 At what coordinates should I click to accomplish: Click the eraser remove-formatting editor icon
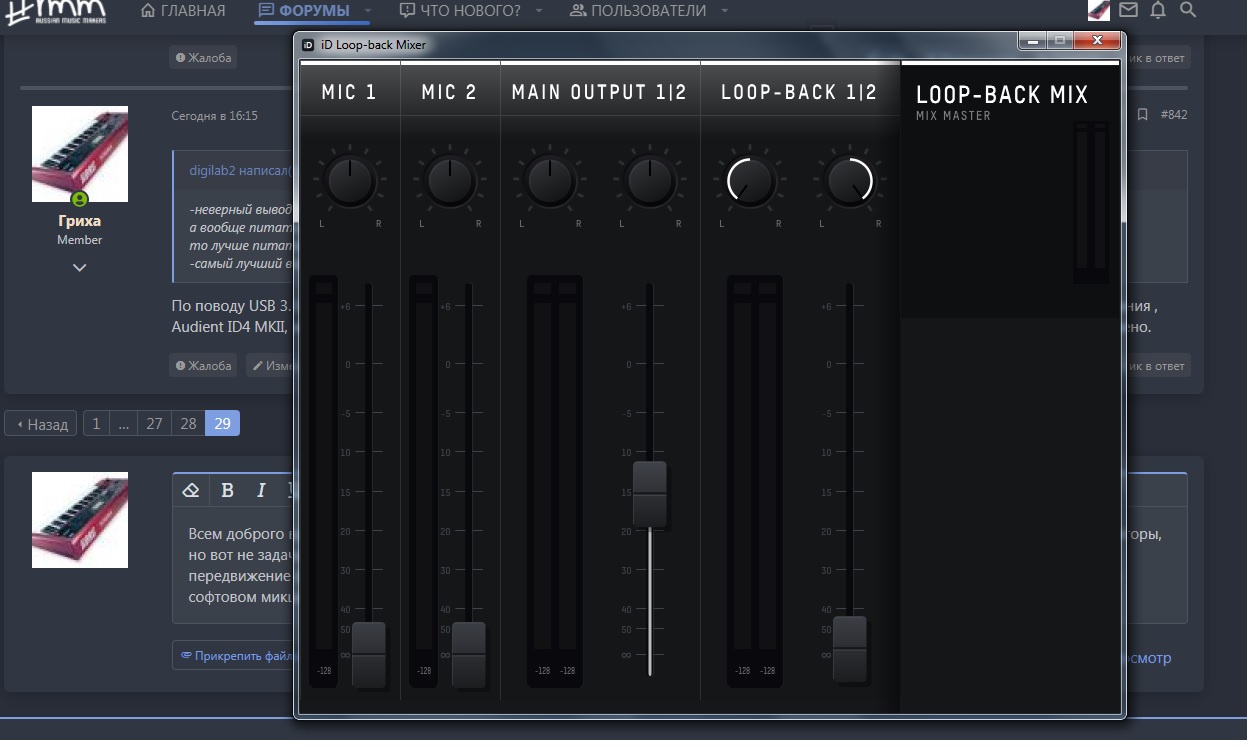pos(192,490)
